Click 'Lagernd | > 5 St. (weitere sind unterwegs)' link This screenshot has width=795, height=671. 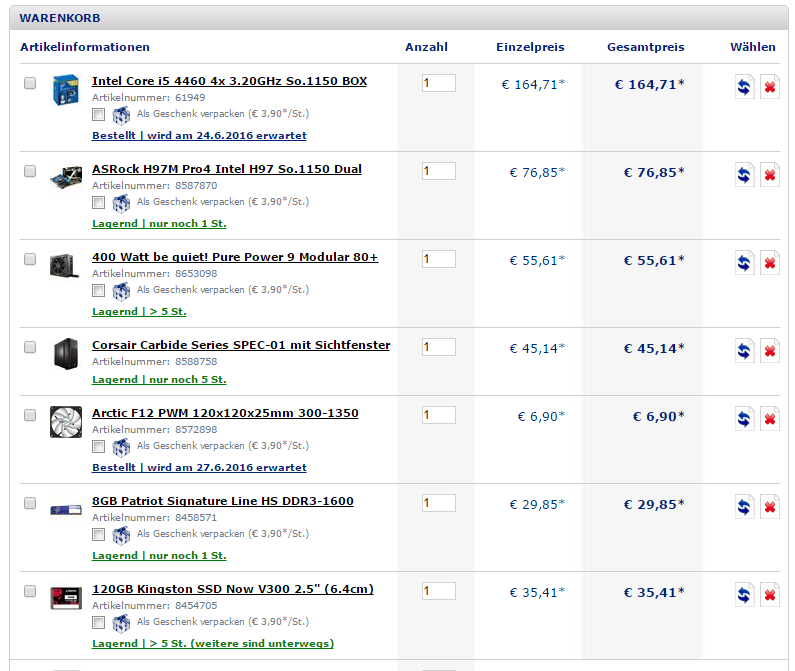click(x=213, y=644)
